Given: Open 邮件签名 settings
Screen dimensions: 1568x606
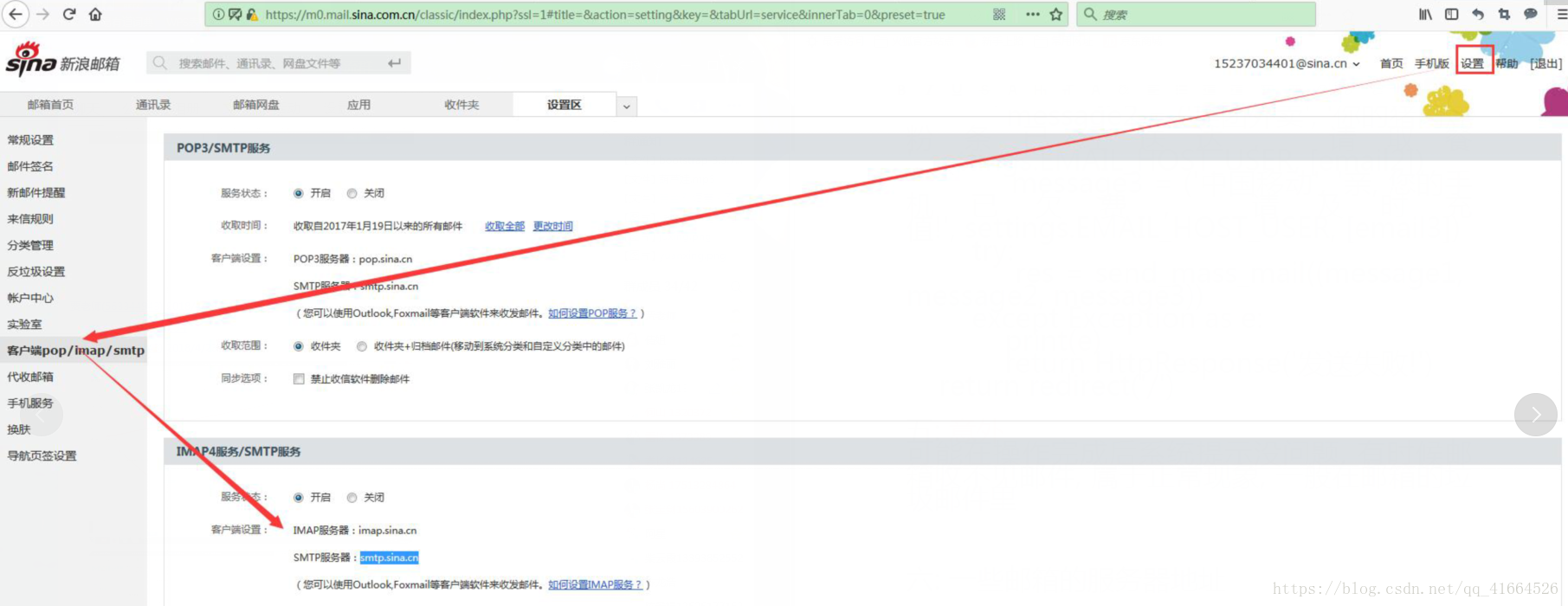Looking at the screenshot, I should pos(30,166).
